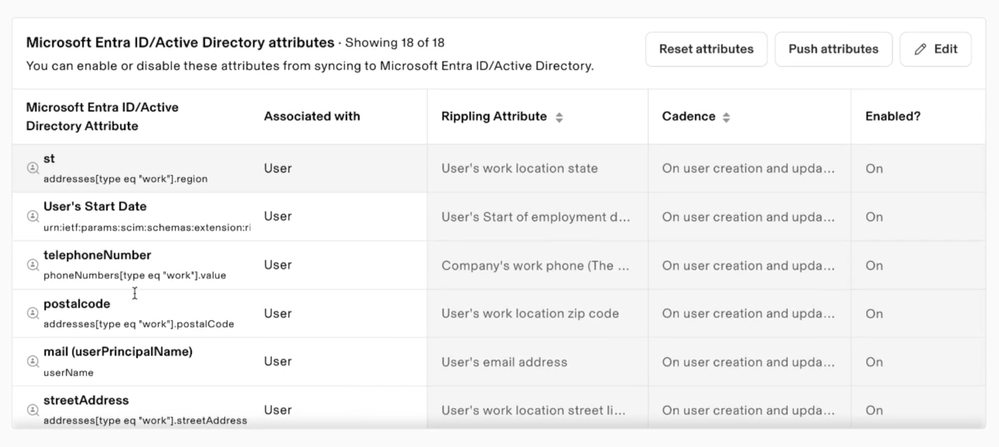Click the Cadence value in the st row

[748, 169]
